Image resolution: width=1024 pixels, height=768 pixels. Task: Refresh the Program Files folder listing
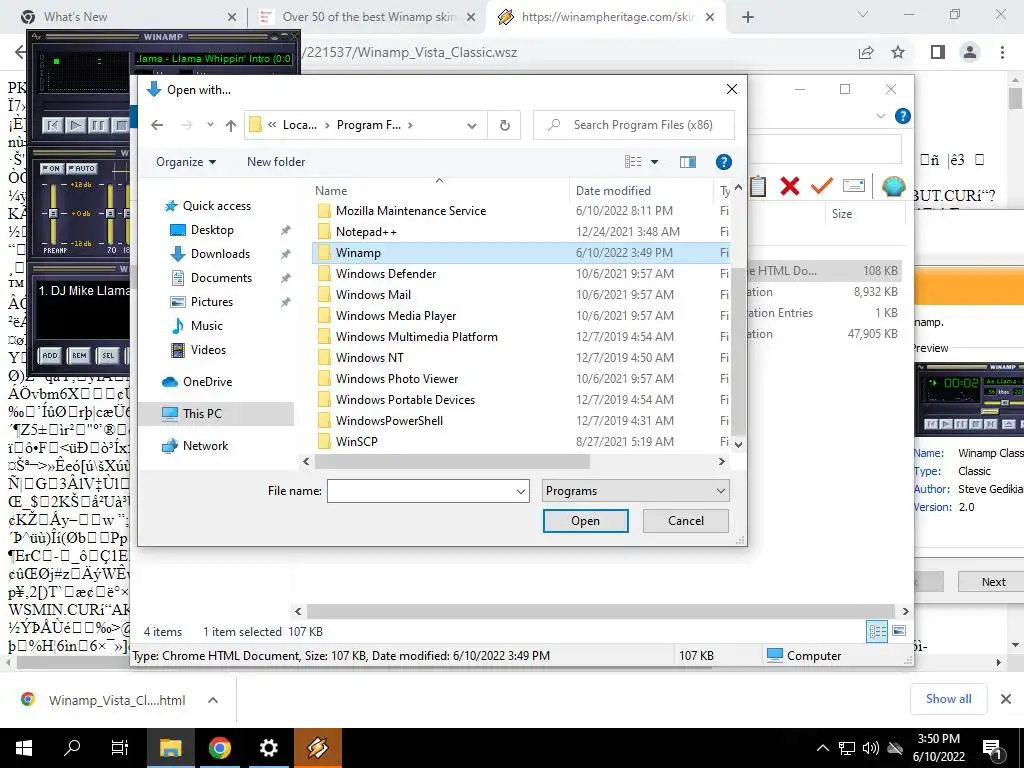[504, 125]
